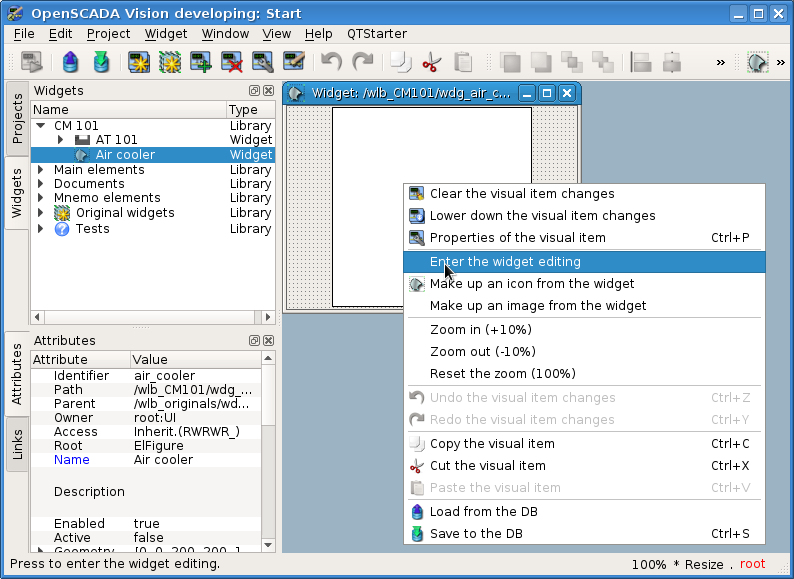
Task: Open the File menu
Action: 24,34
